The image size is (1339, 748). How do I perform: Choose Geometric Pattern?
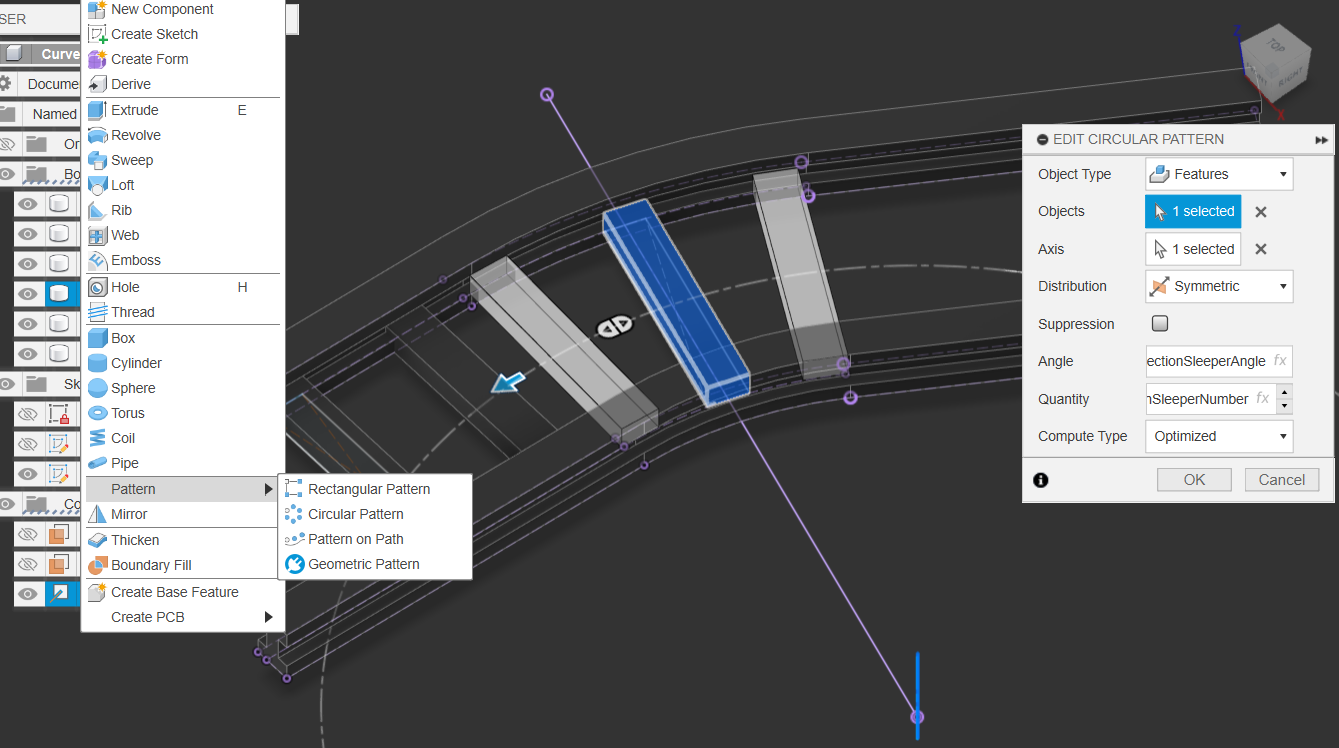coord(364,564)
